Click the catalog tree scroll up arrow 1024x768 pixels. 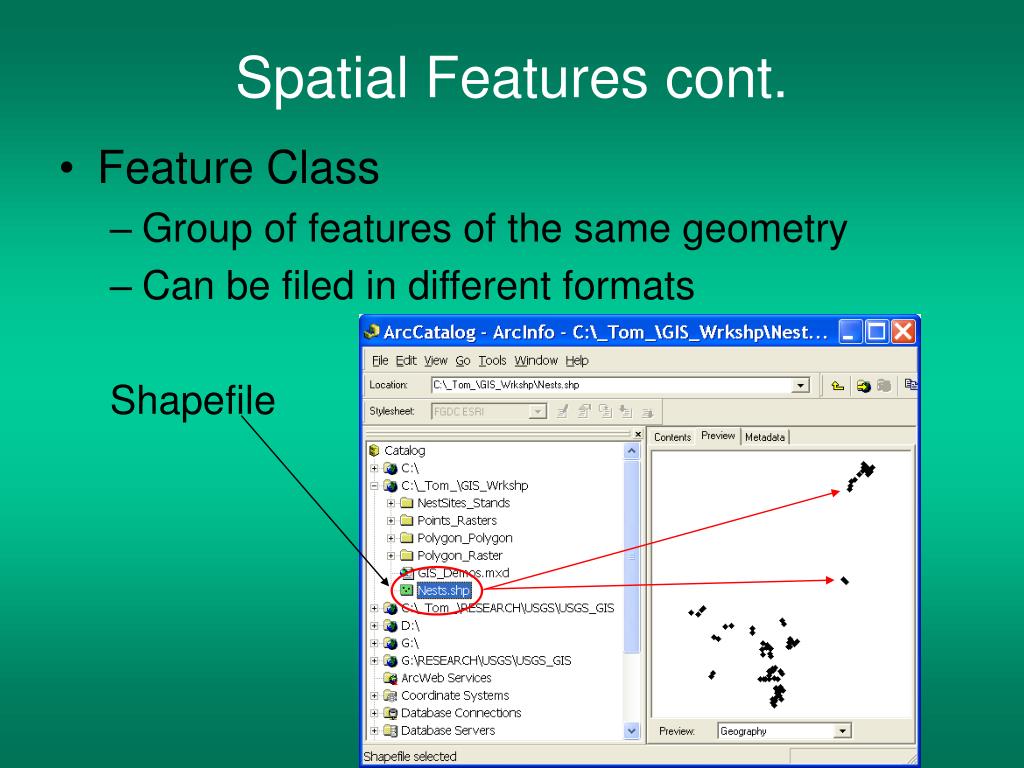coord(632,451)
